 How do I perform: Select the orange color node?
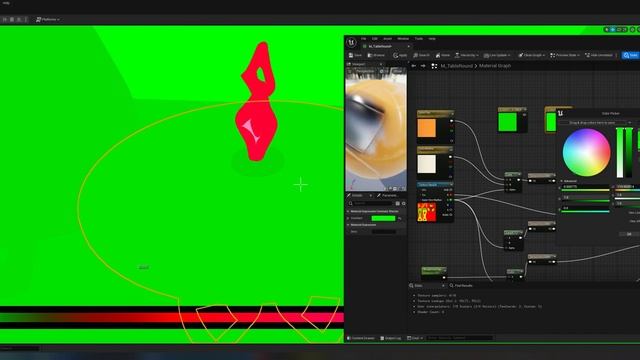coord(435,126)
